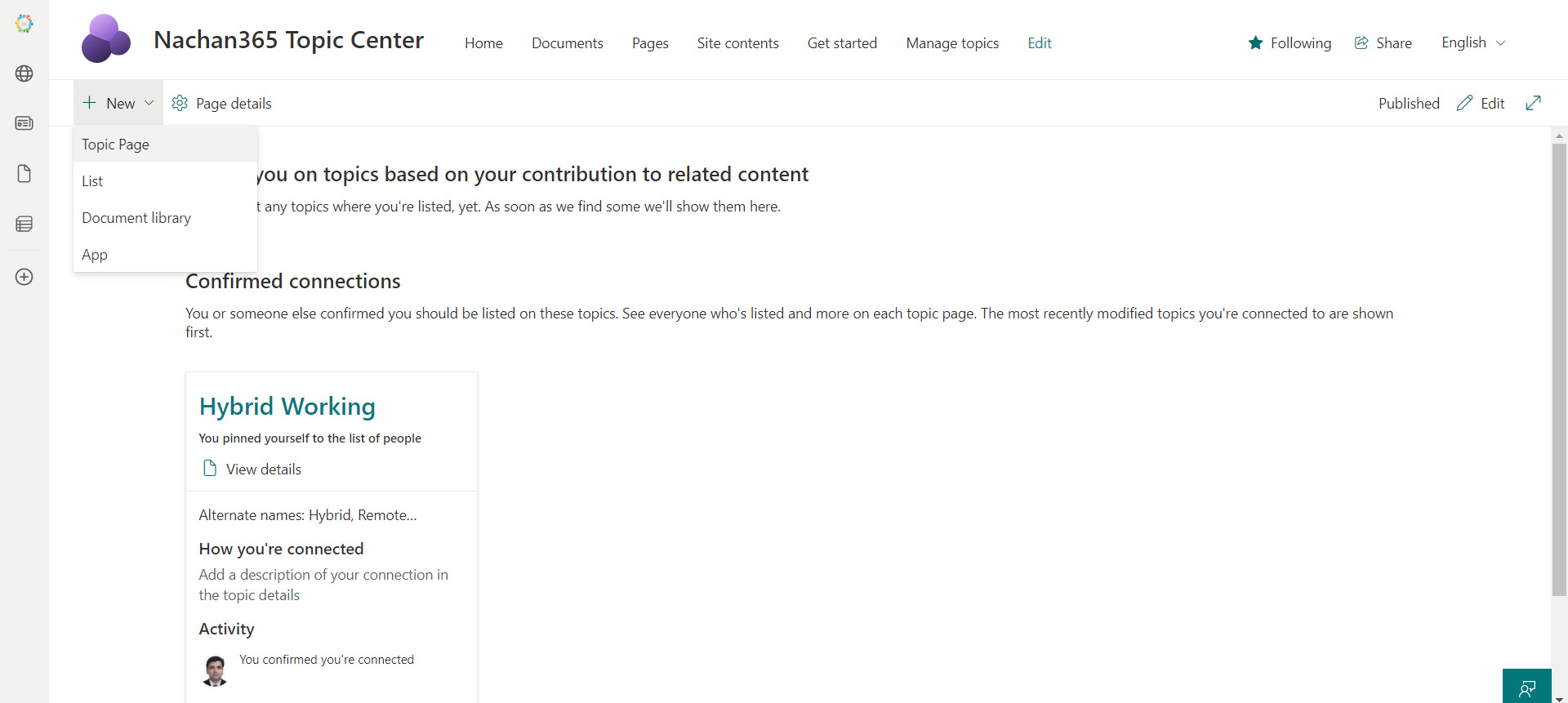Open My files icon in left sidebar

[24, 174]
